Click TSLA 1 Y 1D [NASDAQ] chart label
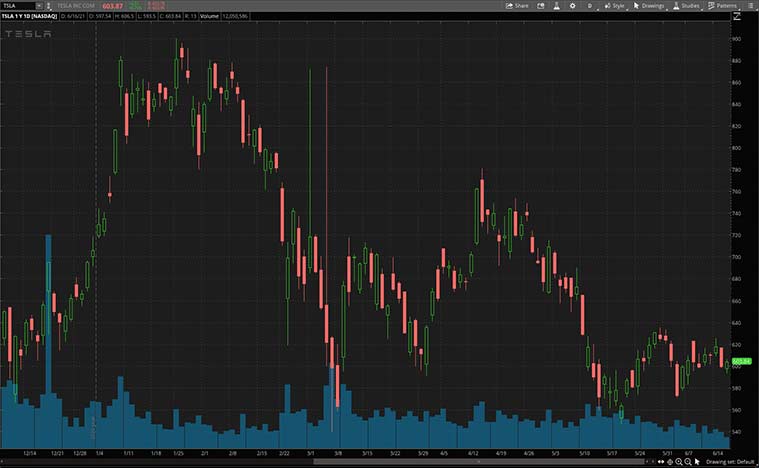759x468 pixels. pos(29,16)
